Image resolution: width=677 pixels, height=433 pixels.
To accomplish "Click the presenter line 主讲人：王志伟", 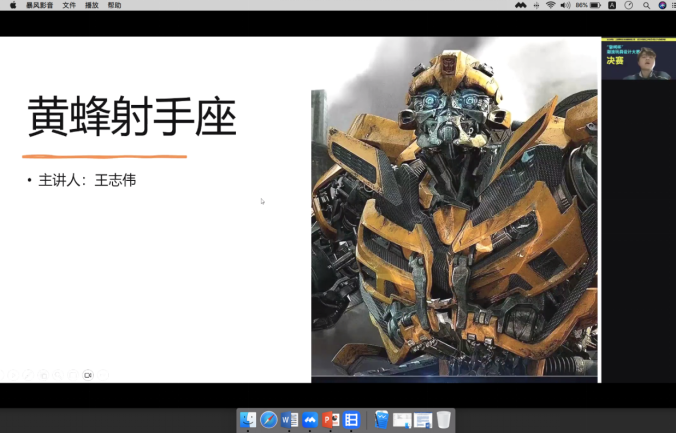I will click(87, 180).
